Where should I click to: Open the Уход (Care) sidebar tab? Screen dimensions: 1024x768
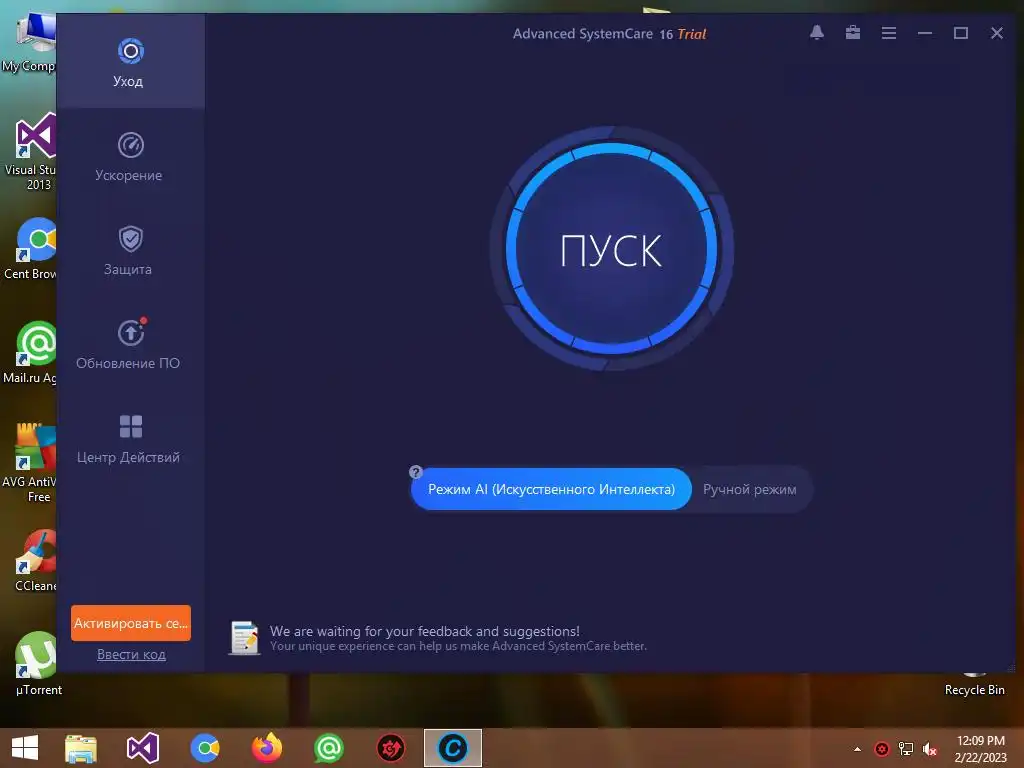tap(130, 62)
